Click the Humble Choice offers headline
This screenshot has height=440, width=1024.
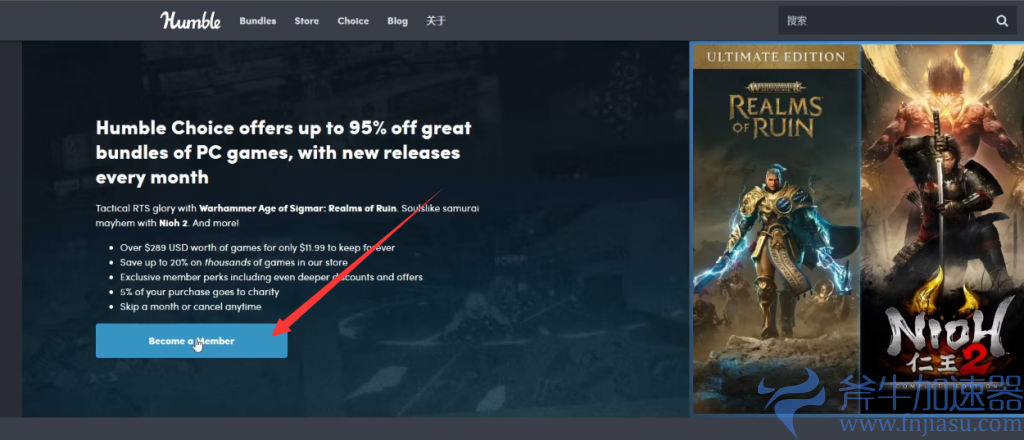(x=283, y=152)
